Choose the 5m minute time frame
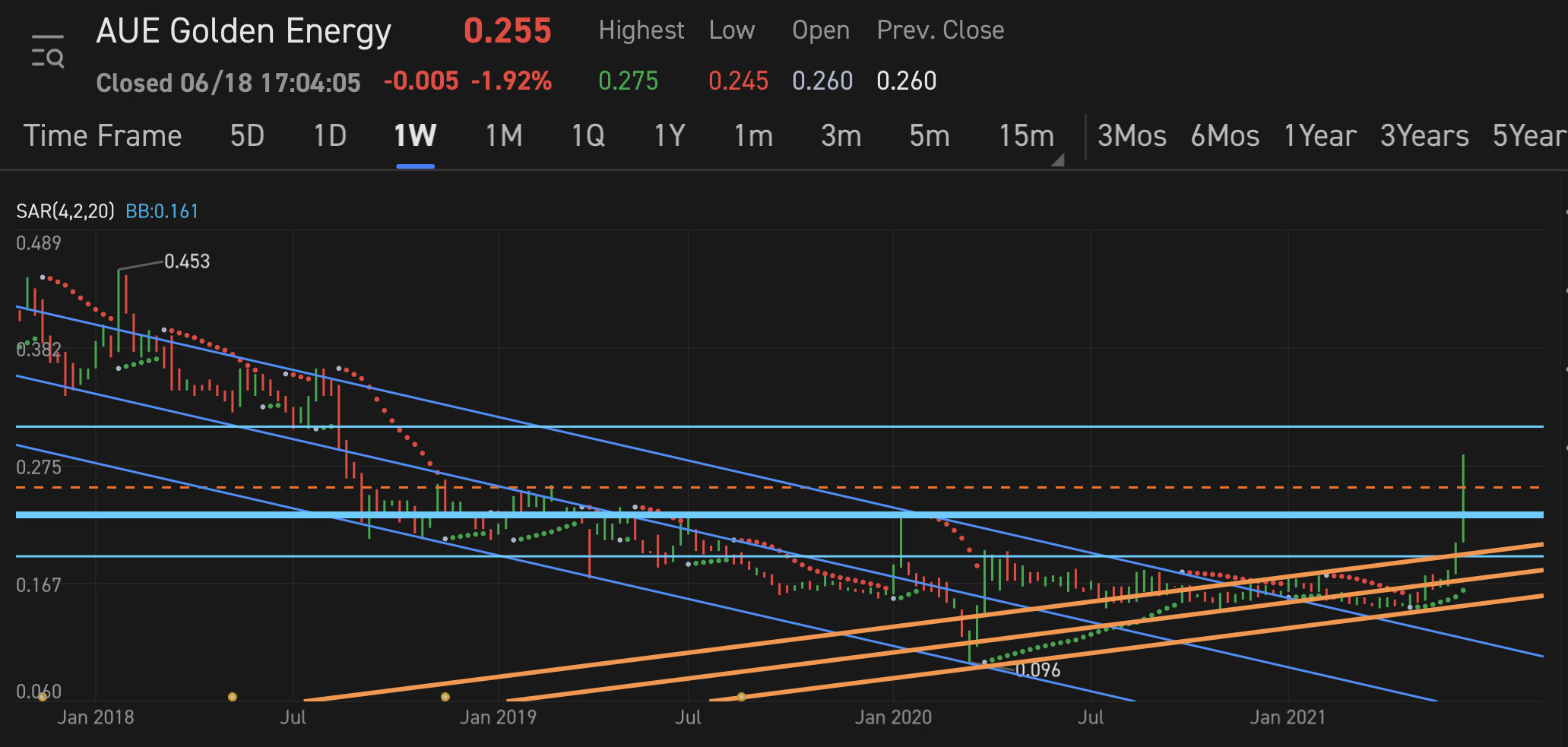1568x747 pixels. click(930, 136)
